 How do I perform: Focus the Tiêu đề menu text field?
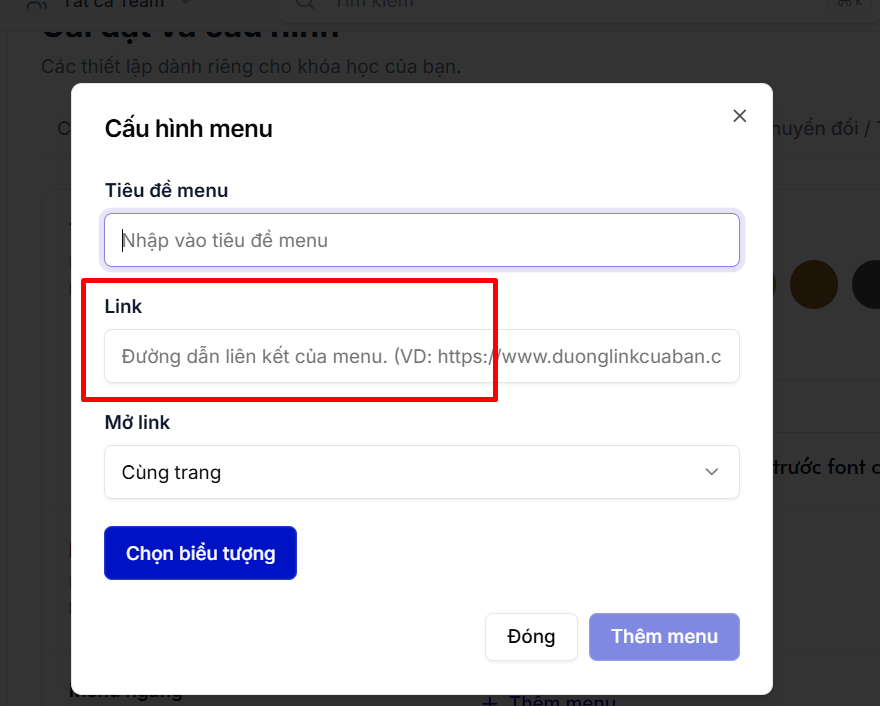pyautogui.click(x=421, y=240)
